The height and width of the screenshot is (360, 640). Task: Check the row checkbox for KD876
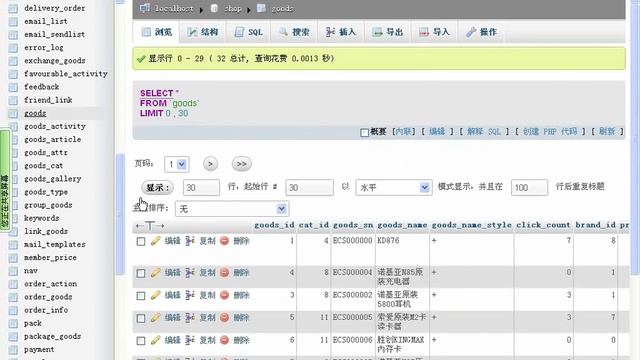click(x=141, y=242)
